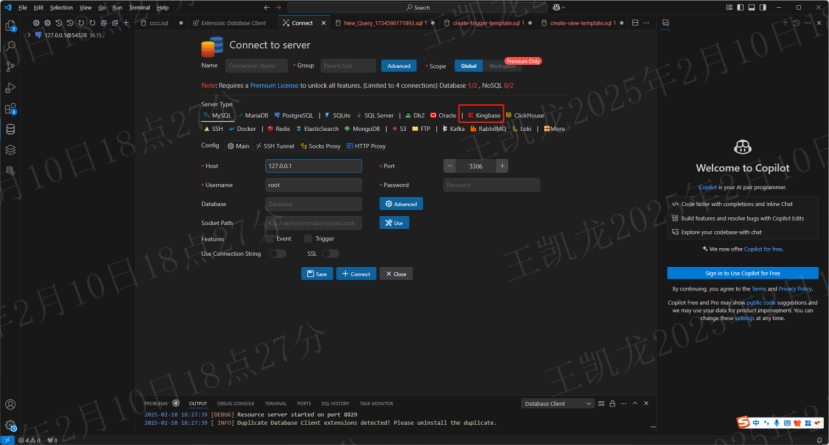Clear output list icon

point(601,403)
